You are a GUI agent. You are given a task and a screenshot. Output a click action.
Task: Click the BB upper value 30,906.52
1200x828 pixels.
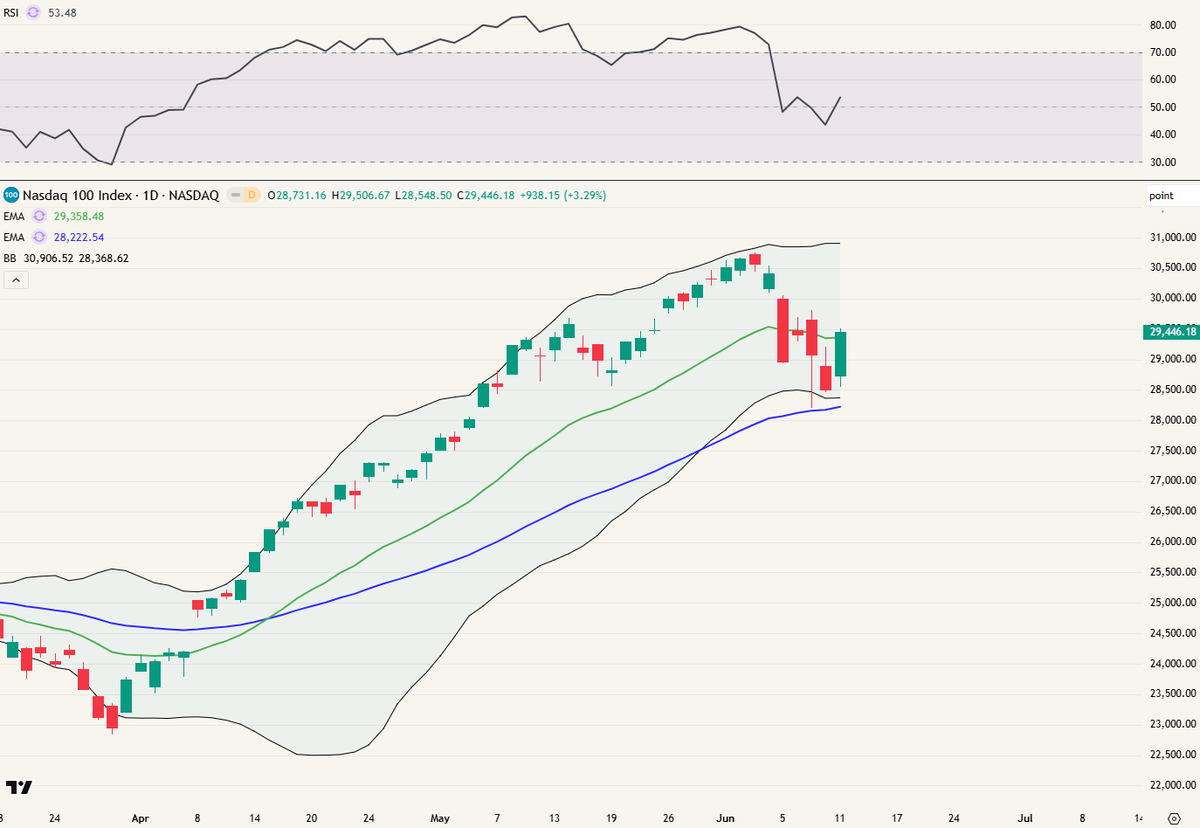pos(48,258)
